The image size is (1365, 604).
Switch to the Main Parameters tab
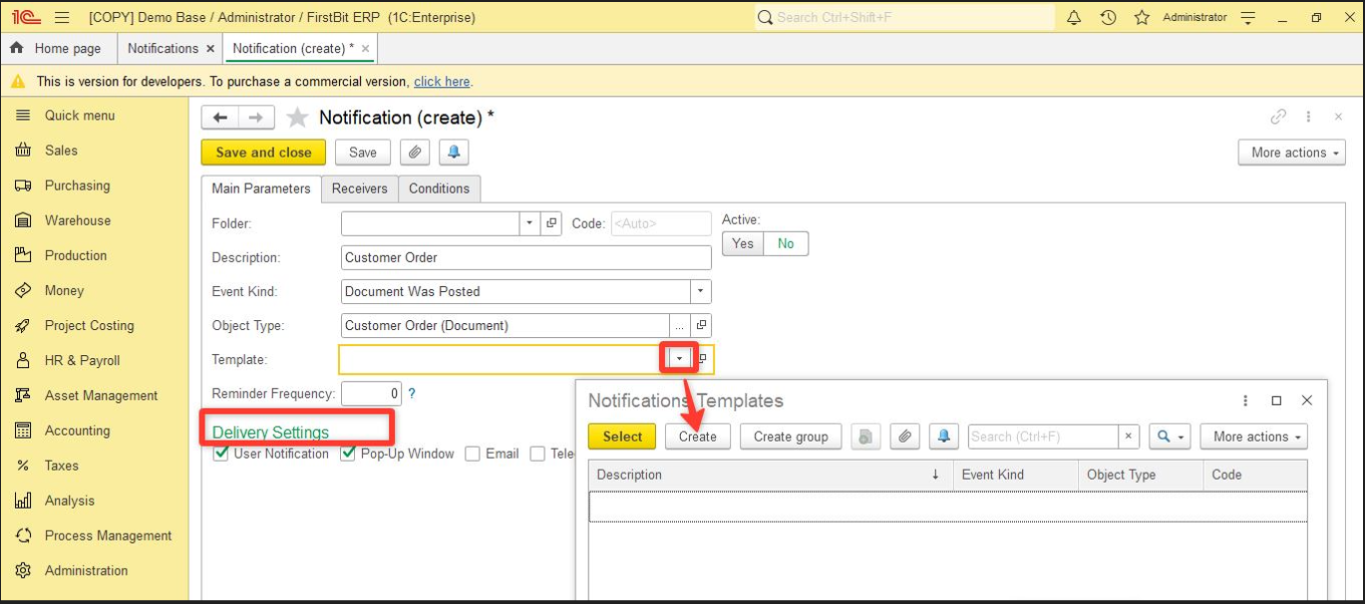point(261,188)
